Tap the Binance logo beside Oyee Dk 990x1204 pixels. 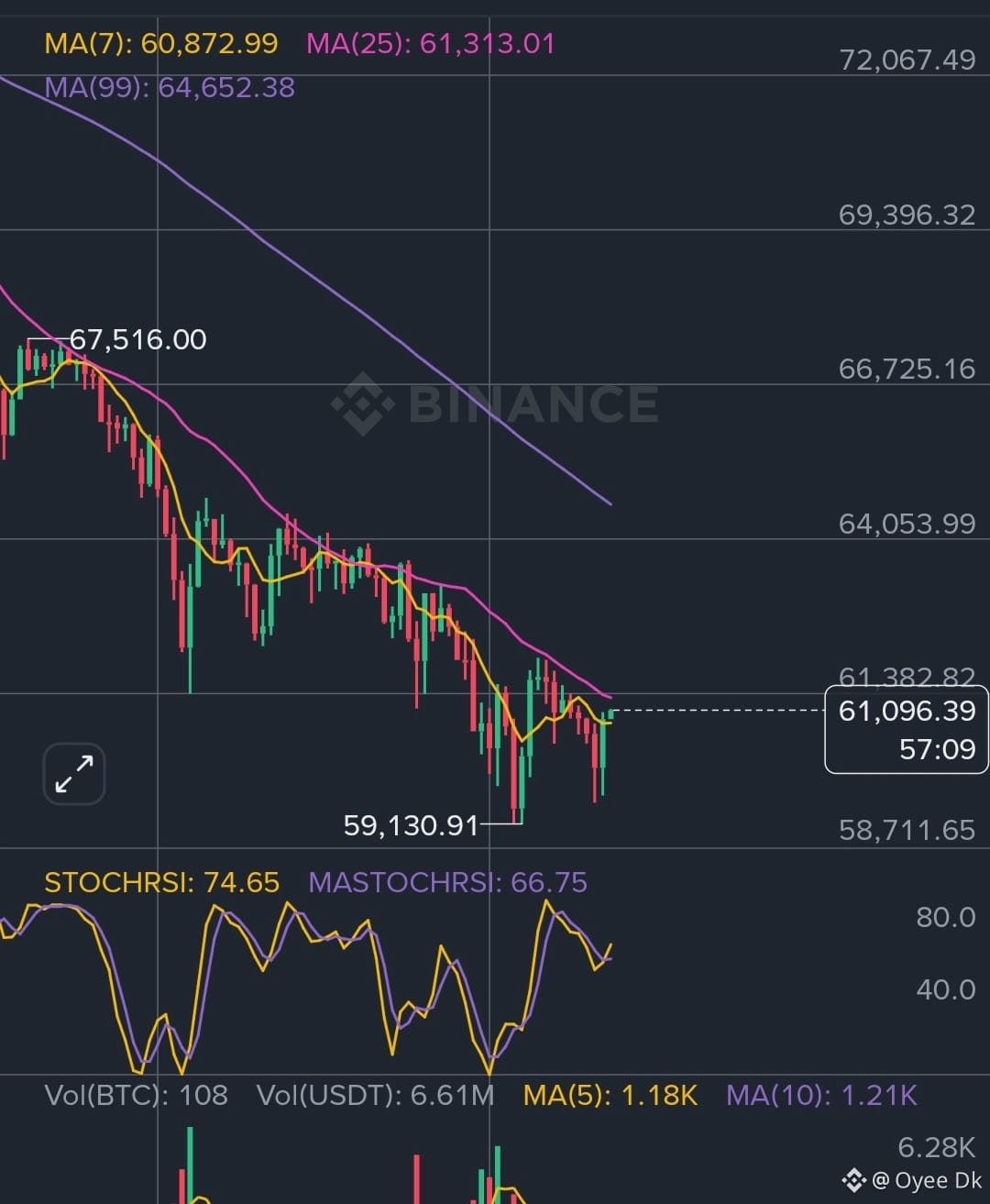point(853,1180)
